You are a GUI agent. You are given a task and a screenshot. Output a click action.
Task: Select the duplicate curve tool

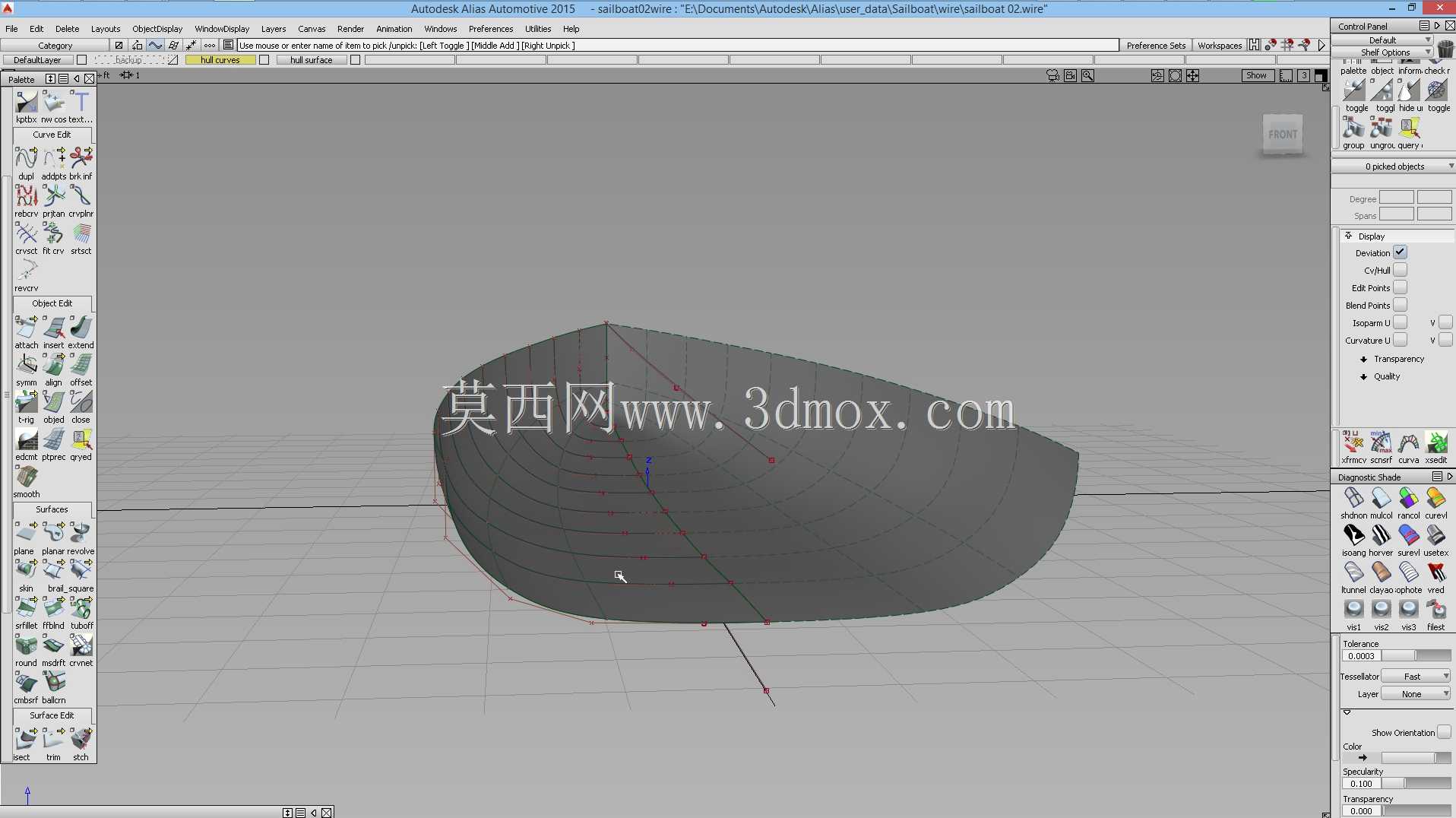pos(26,158)
